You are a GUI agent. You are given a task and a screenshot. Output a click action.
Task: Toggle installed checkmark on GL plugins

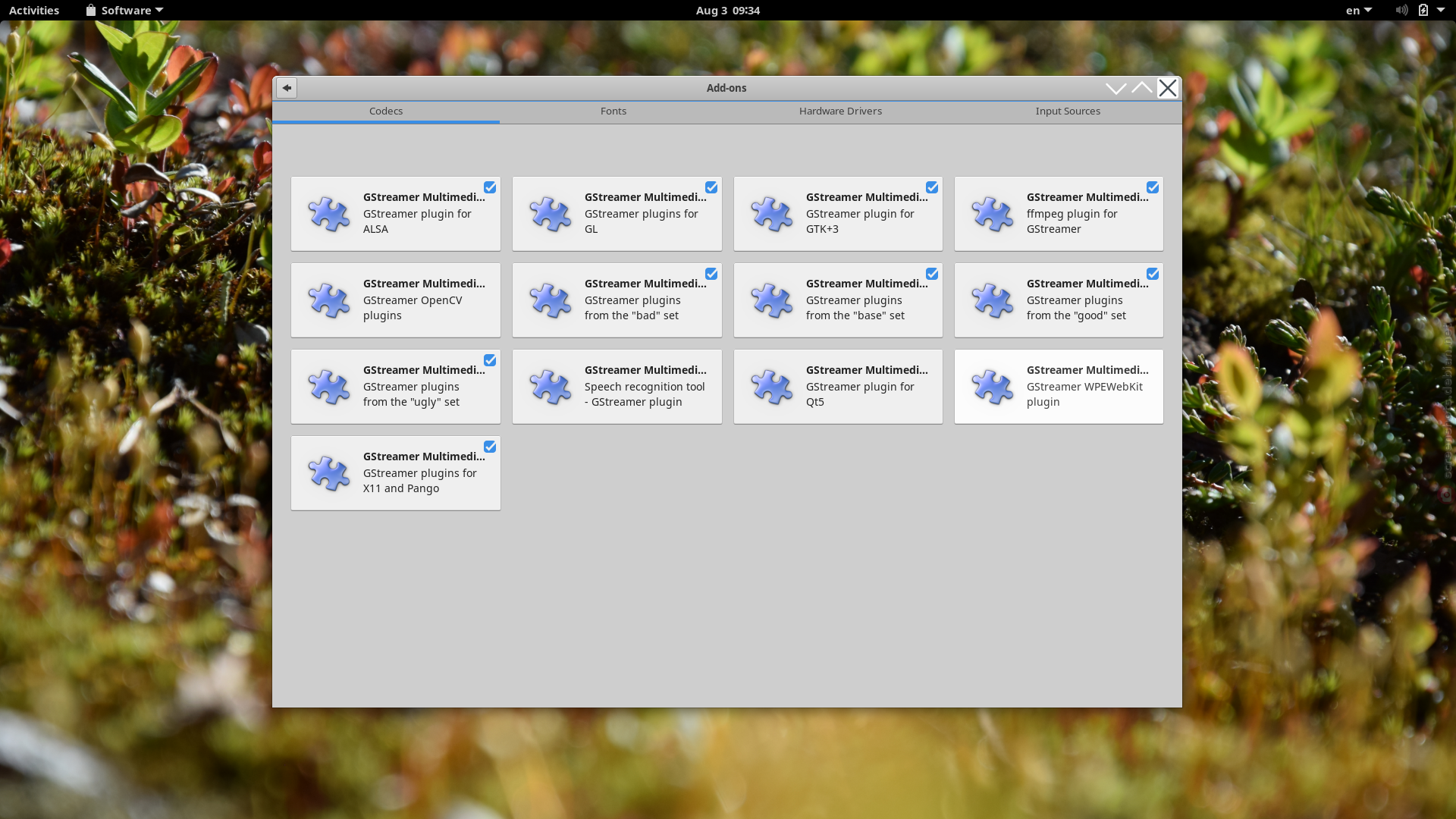[x=711, y=187]
